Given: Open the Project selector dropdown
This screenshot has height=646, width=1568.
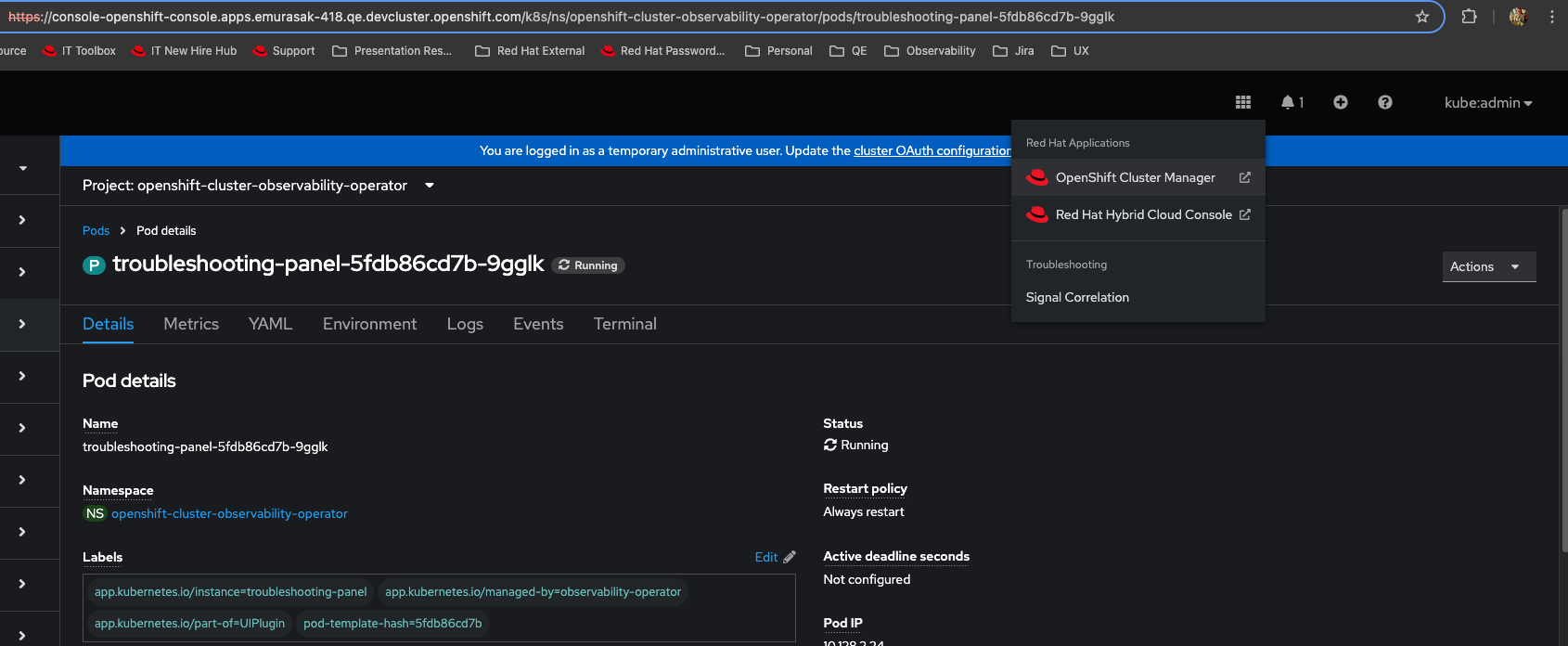Looking at the screenshot, I should pos(259,186).
